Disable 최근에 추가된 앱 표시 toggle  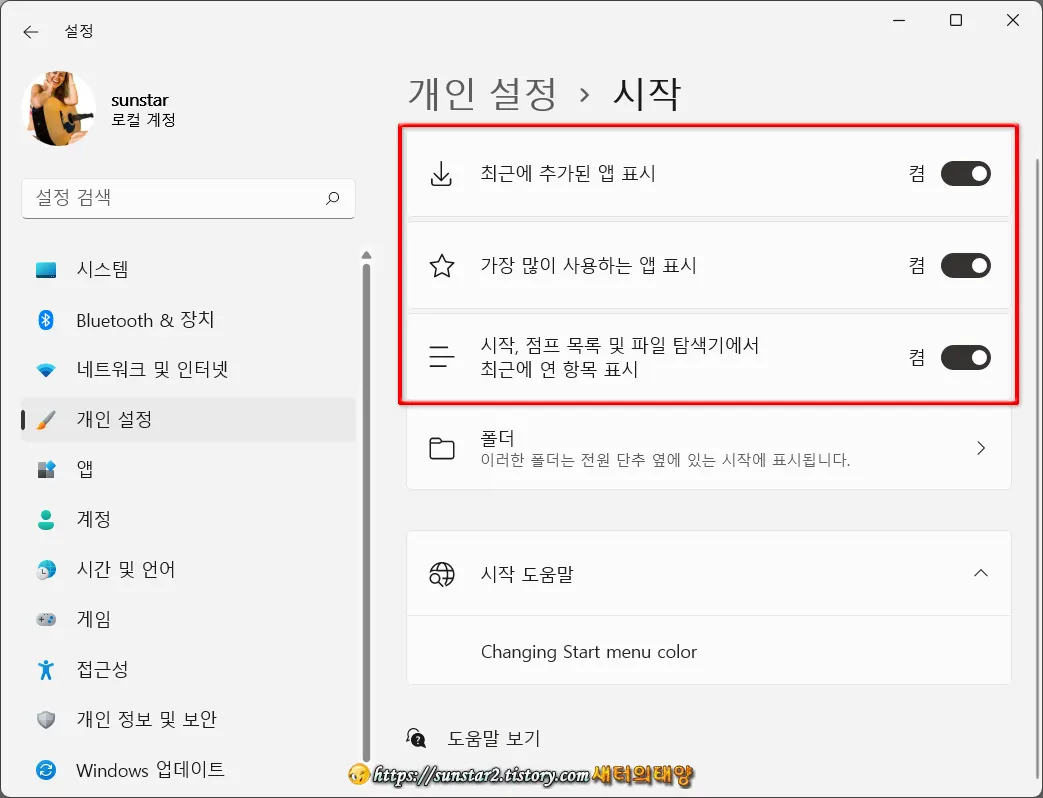pos(964,173)
